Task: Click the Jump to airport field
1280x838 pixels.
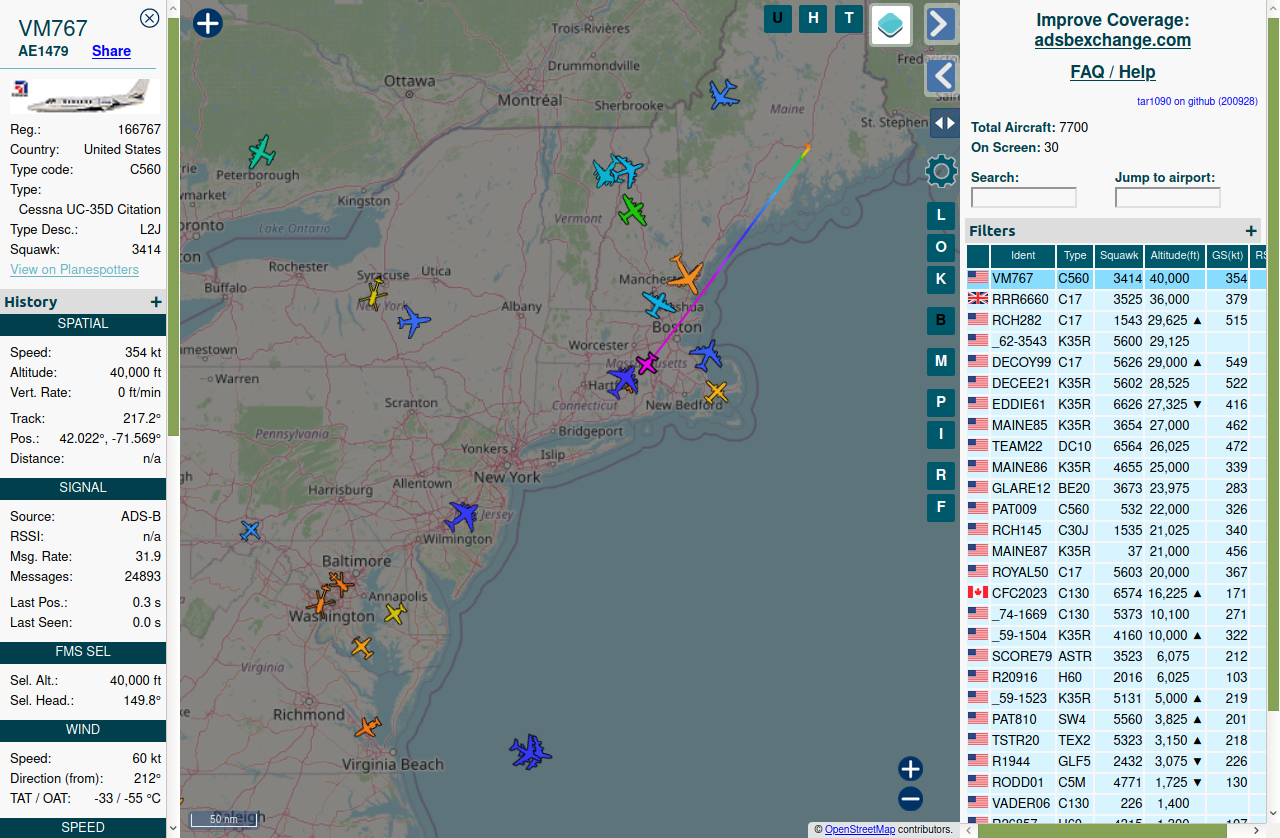Action: (1168, 197)
